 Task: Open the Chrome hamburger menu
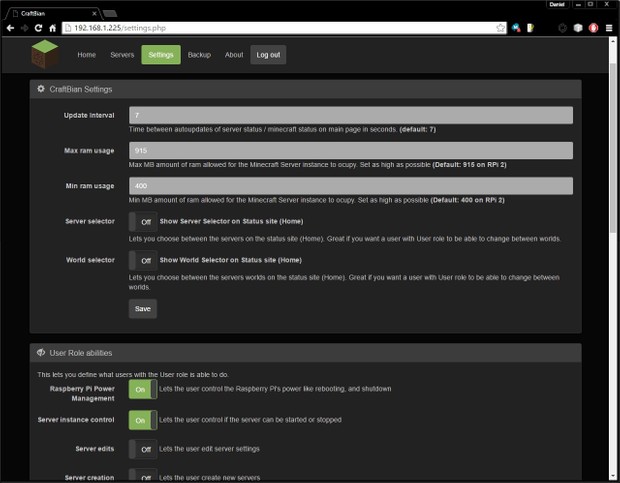(x=609, y=28)
